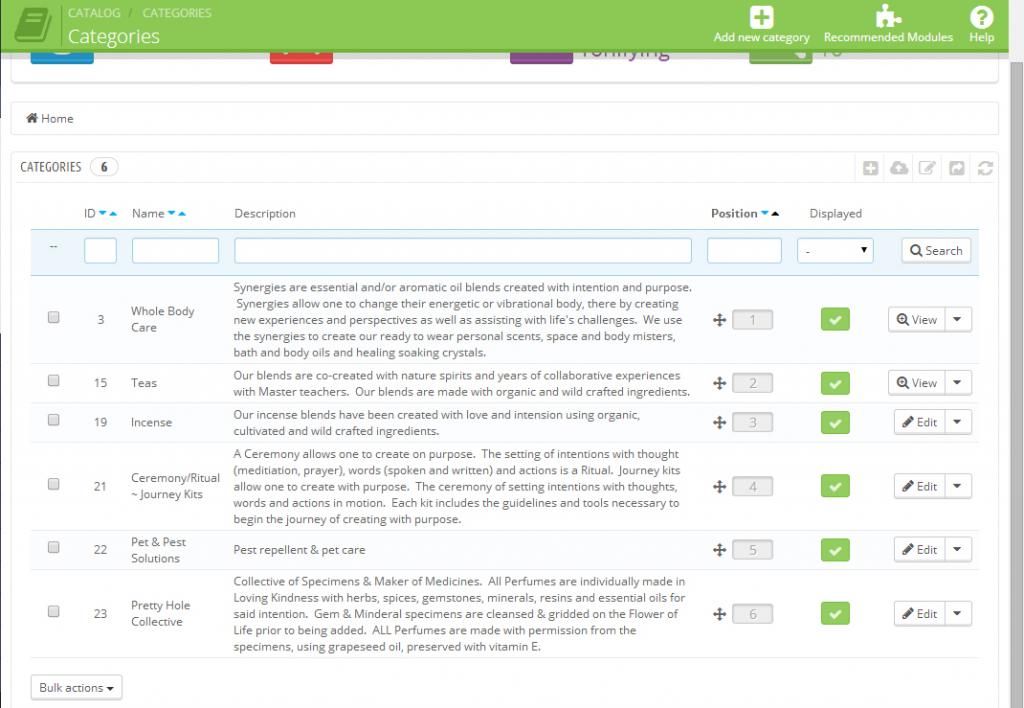Viewport: 1024px width, 708px height.
Task: Click the small plus icon in Categories panel header
Action: (871, 168)
